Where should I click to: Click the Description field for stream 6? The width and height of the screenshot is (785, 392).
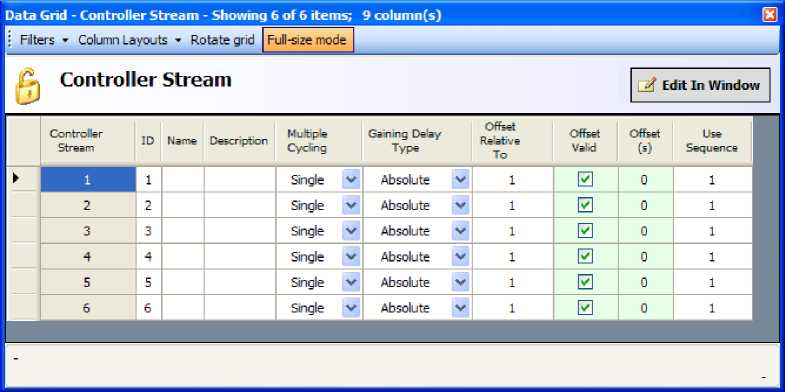tap(240, 307)
